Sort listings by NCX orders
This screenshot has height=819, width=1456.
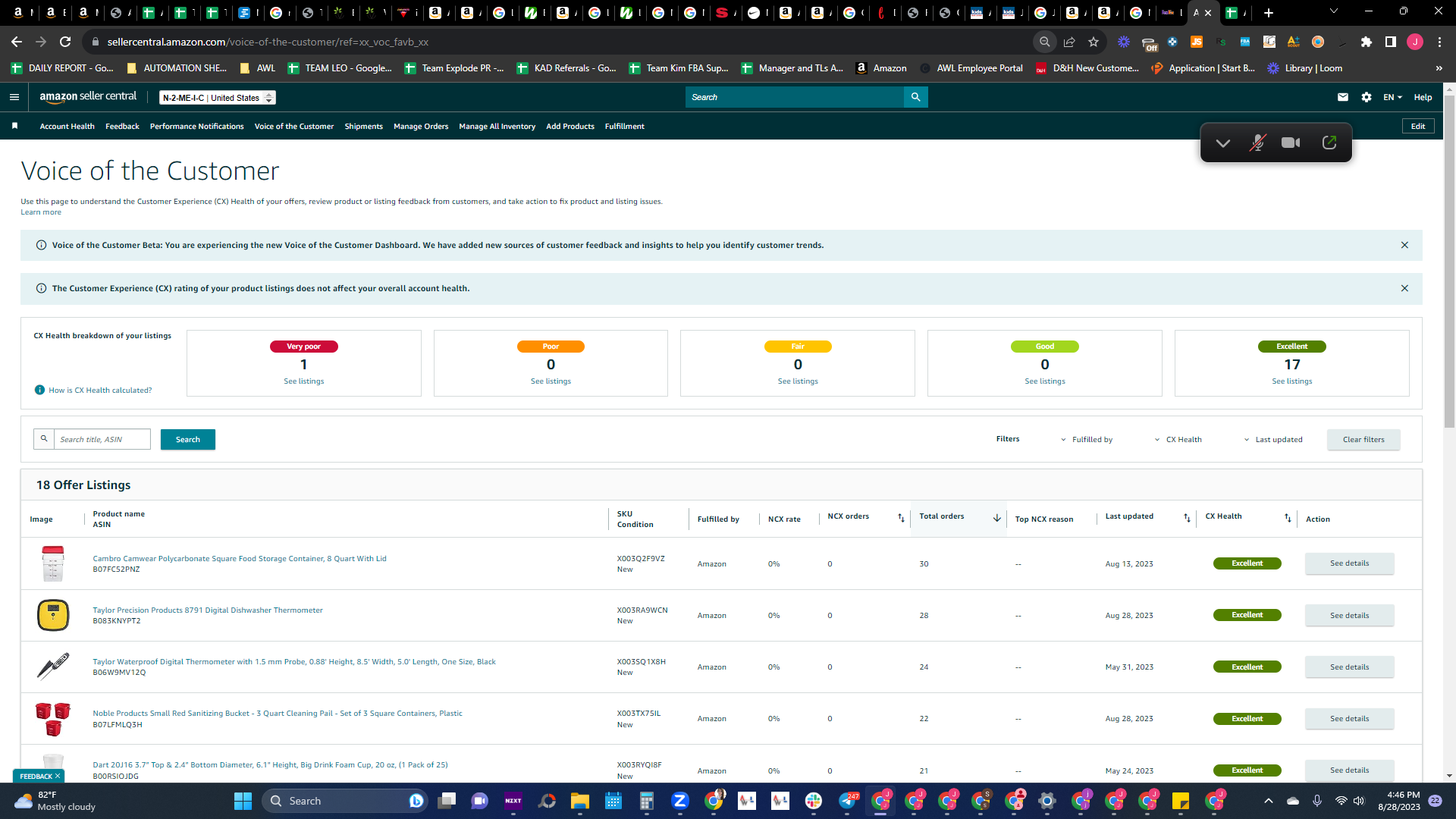[901, 517]
